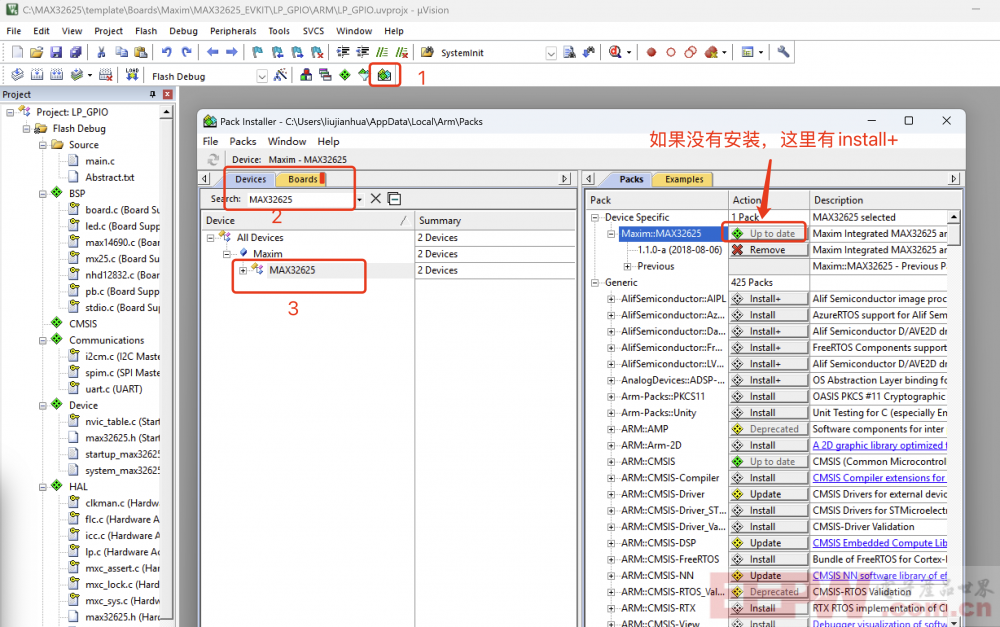1000x627 pixels.
Task: Click the Enable/Disable Breakpoint circle icon
Action: tap(671, 52)
